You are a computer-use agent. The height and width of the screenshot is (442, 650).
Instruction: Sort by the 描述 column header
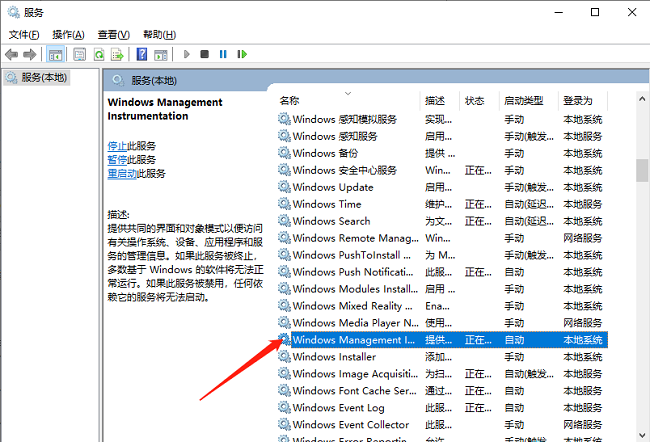coord(439,101)
